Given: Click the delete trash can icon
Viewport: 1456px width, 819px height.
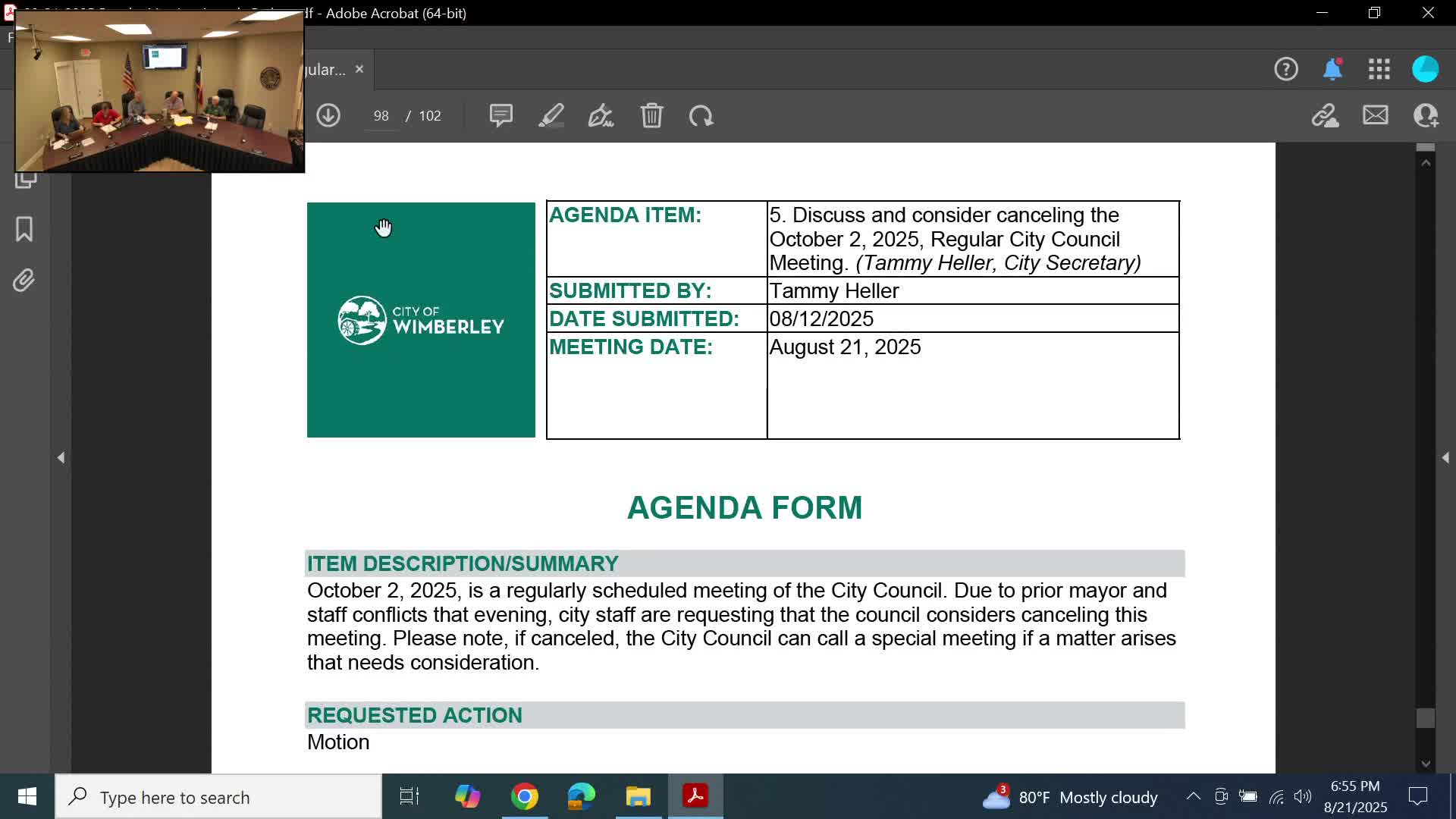Looking at the screenshot, I should pyautogui.click(x=651, y=115).
